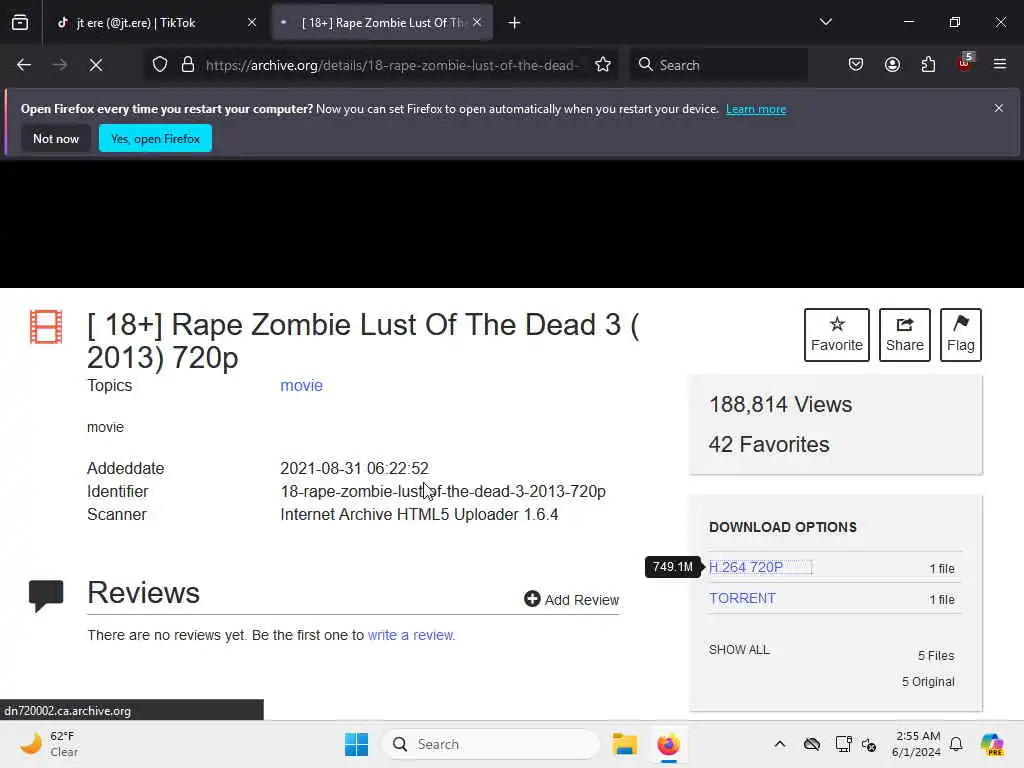
Task: Click the movie topic link
Action: (x=302, y=385)
